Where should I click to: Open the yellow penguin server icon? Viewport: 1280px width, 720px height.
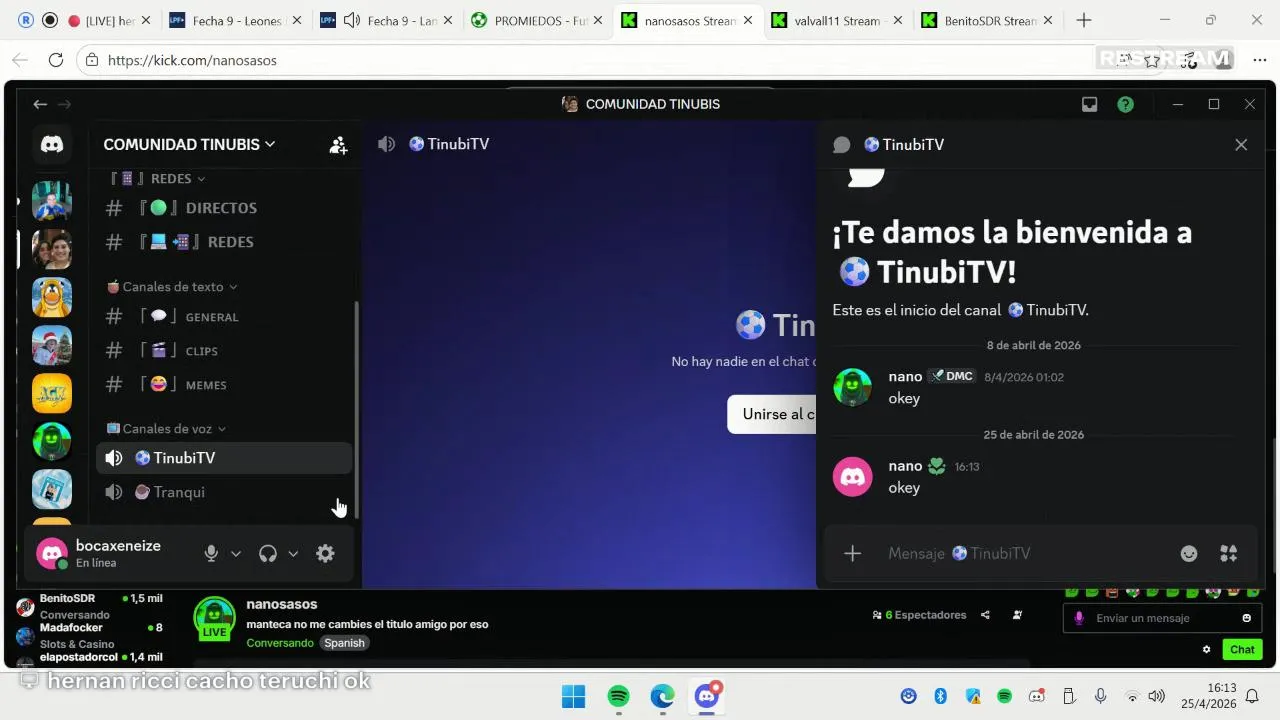52,297
